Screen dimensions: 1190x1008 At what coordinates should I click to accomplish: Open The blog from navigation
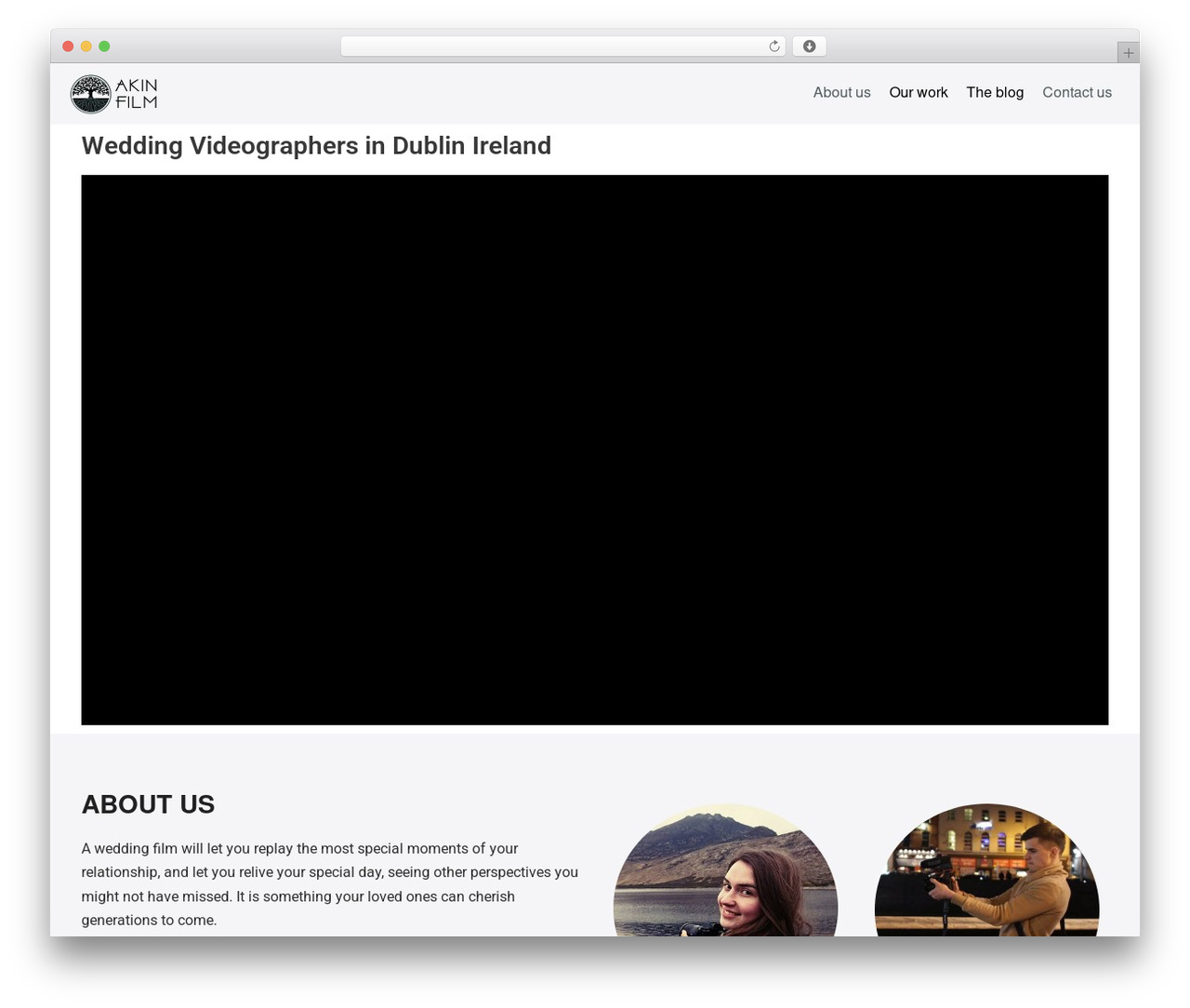pos(995,92)
